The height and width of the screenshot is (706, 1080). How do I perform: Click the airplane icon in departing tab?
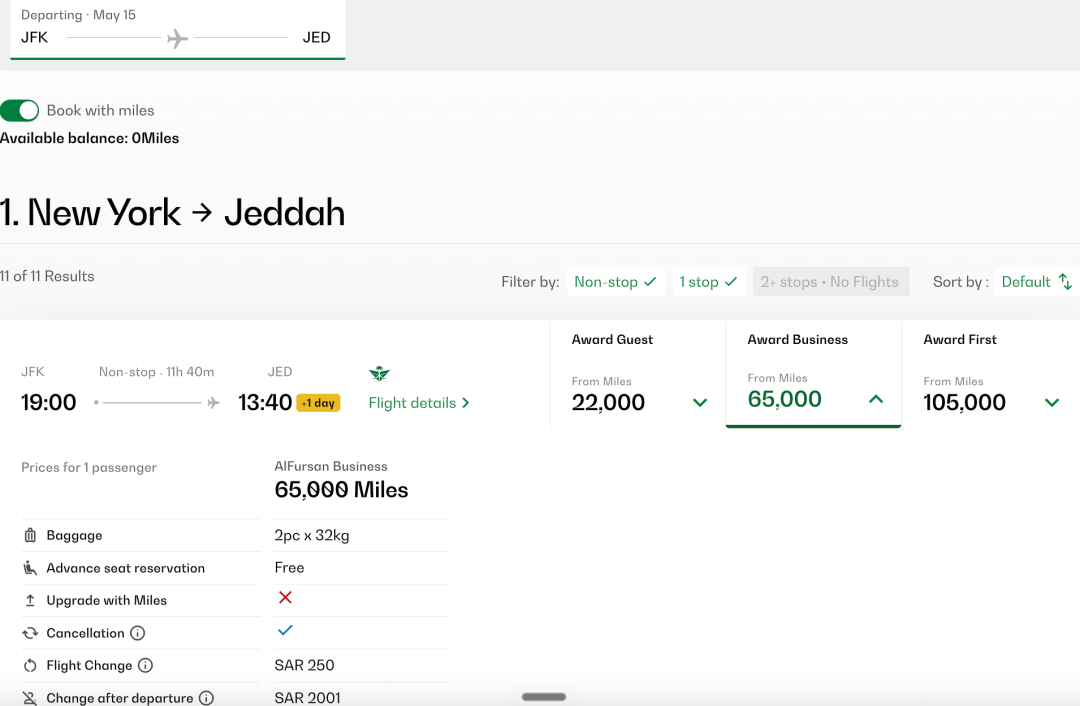[178, 38]
